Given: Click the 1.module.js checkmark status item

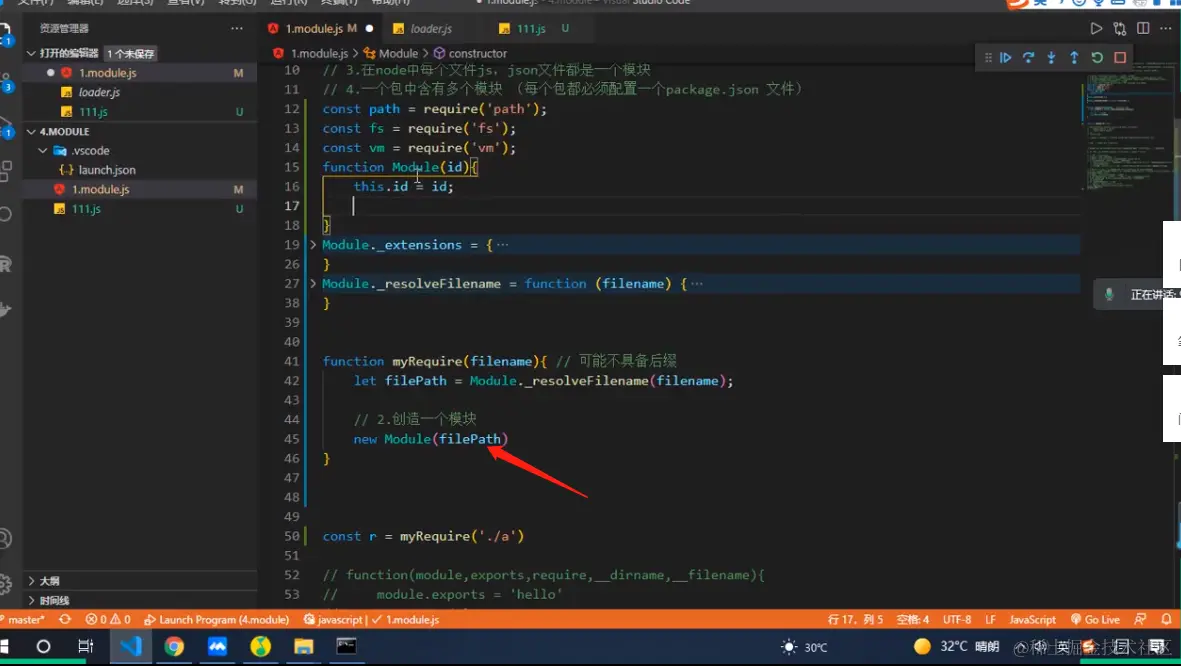Looking at the screenshot, I should tap(405, 619).
